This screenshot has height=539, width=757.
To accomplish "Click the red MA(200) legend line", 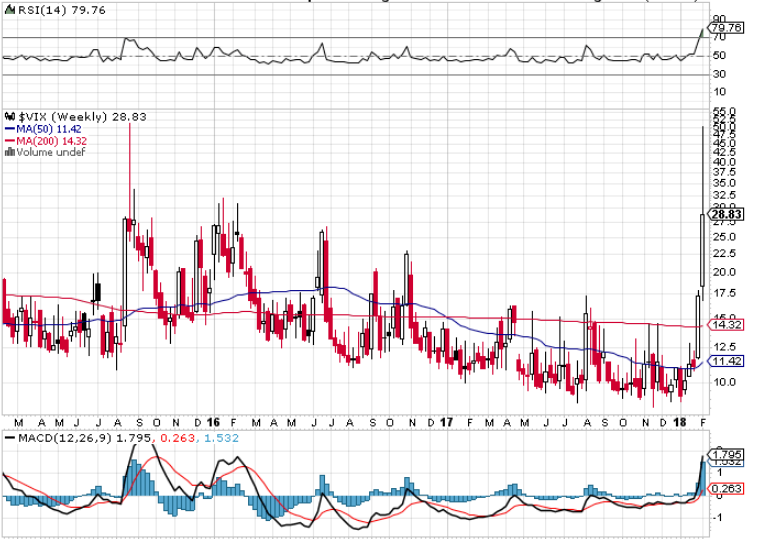I will 10,141.
